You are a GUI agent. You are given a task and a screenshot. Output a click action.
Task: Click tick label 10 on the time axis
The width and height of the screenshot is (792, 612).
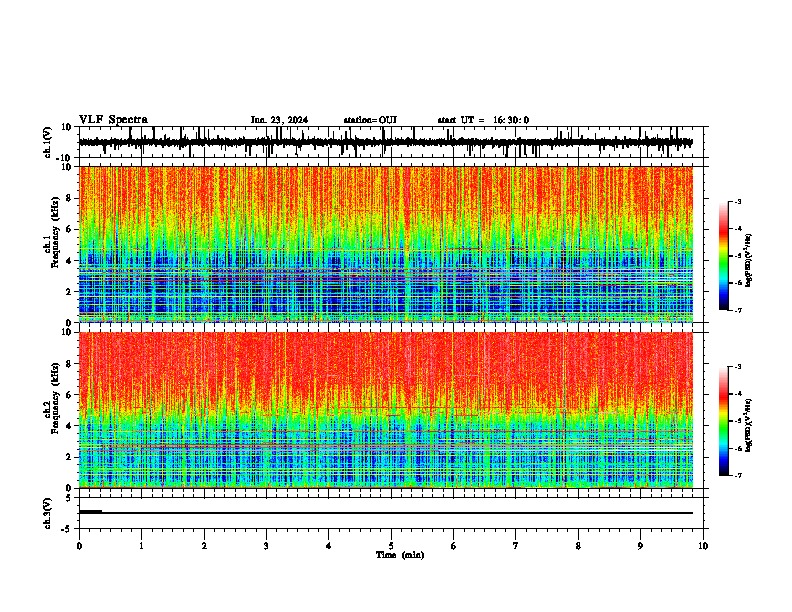[703, 546]
